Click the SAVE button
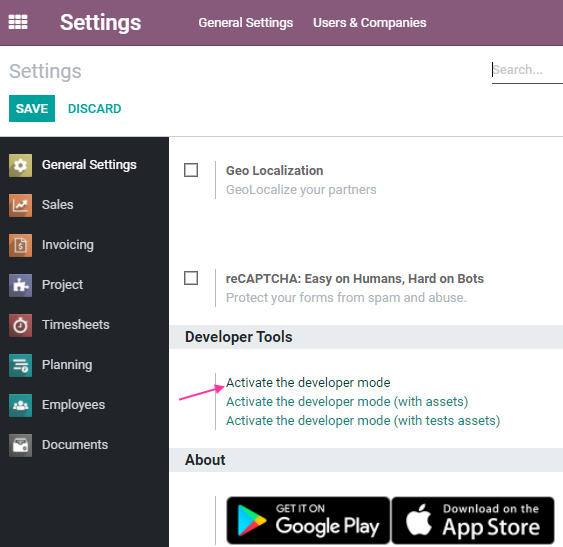Screen dimensions: 563x547 pyautogui.click(x=32, y=108)
